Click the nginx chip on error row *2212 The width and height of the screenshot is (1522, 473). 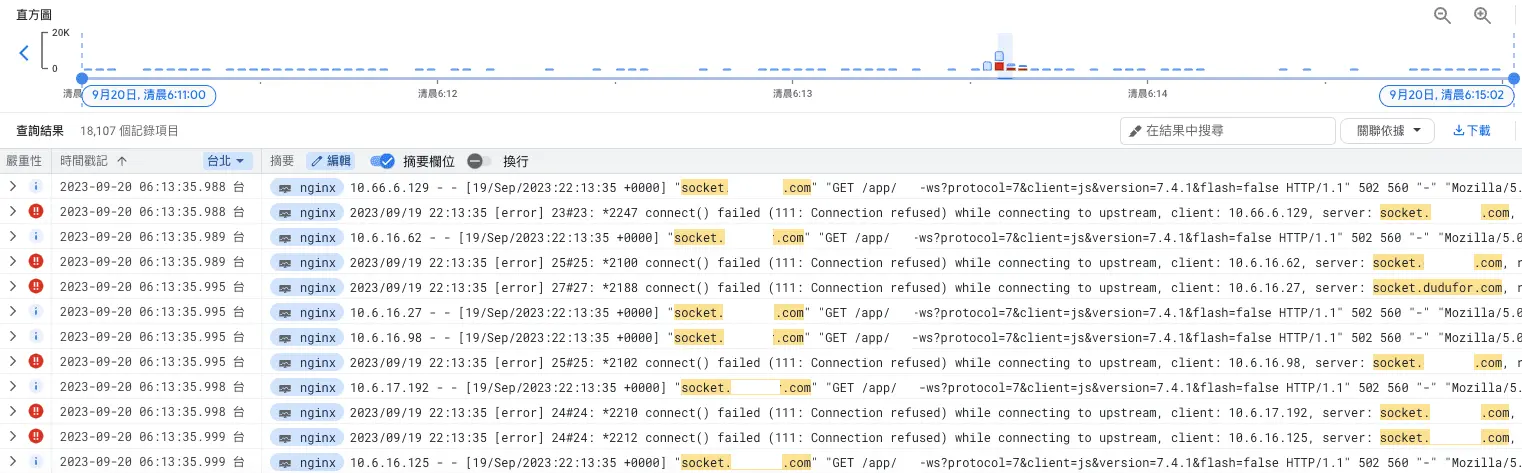tap(307, 437)
